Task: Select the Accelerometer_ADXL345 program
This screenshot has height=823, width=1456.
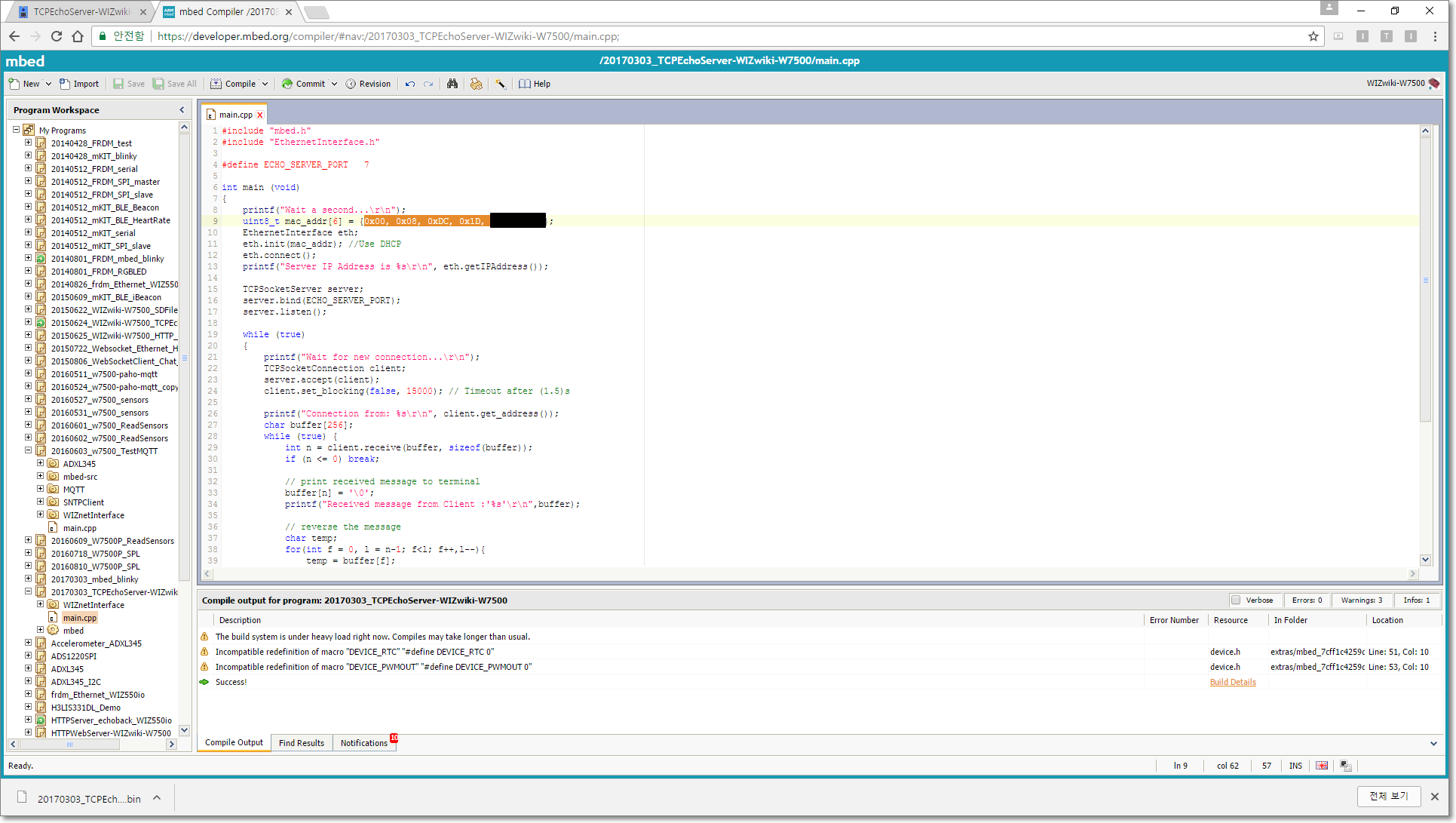Action: coord(96,643)
